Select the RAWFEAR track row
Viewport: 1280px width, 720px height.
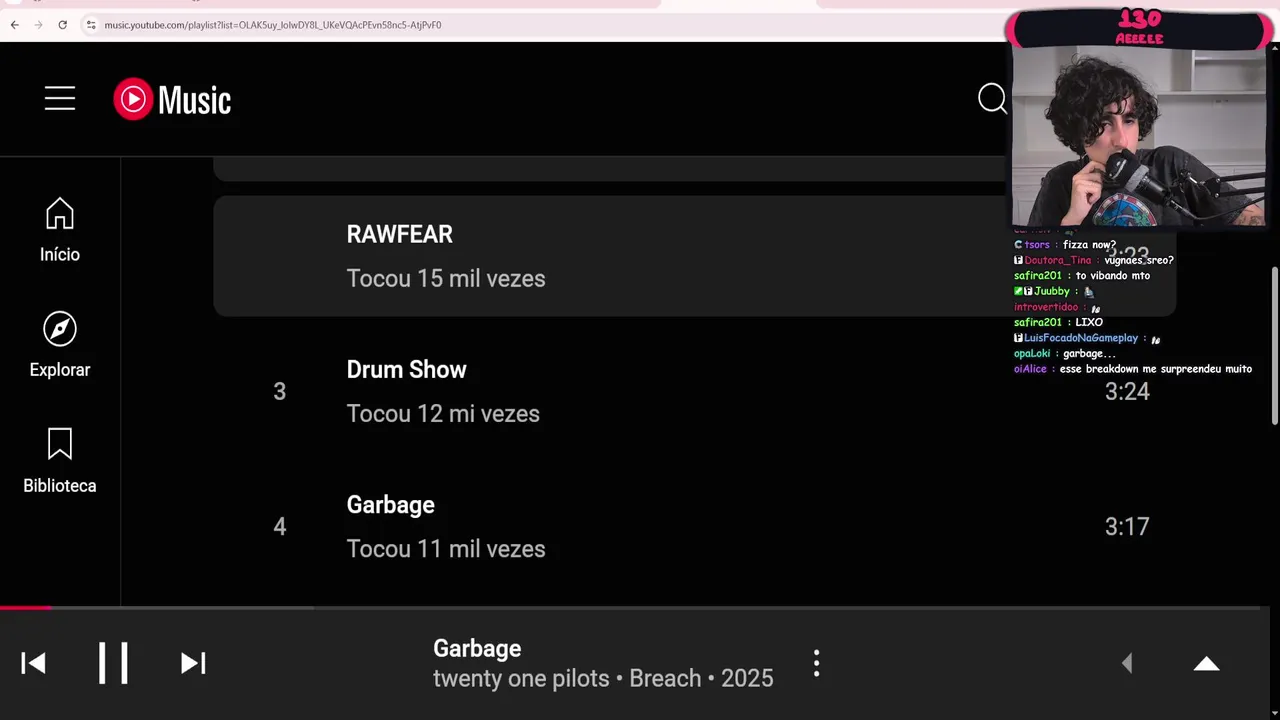pyautogui.click(x=694, y=256)
